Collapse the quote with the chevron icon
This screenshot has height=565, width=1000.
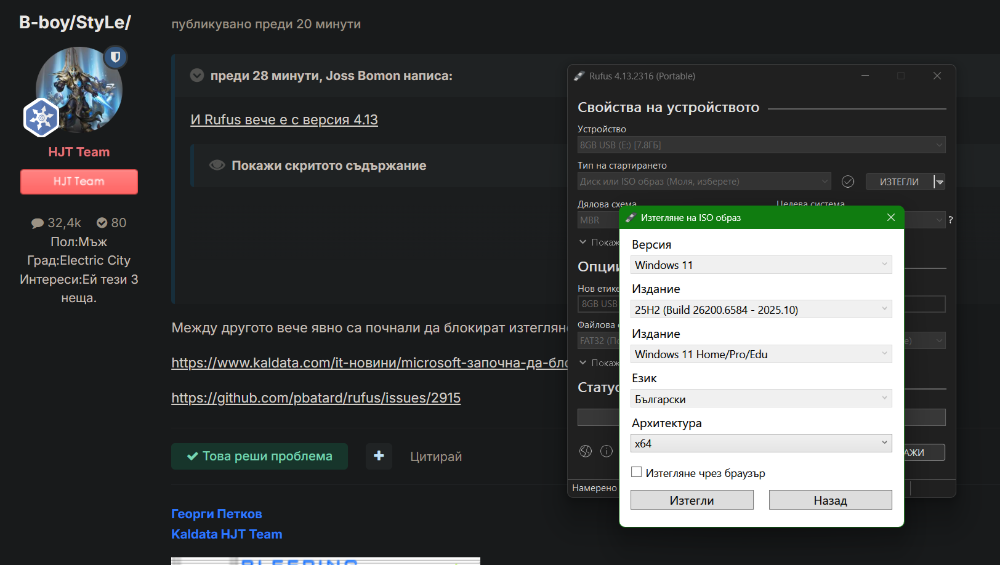tap(197, 75)
